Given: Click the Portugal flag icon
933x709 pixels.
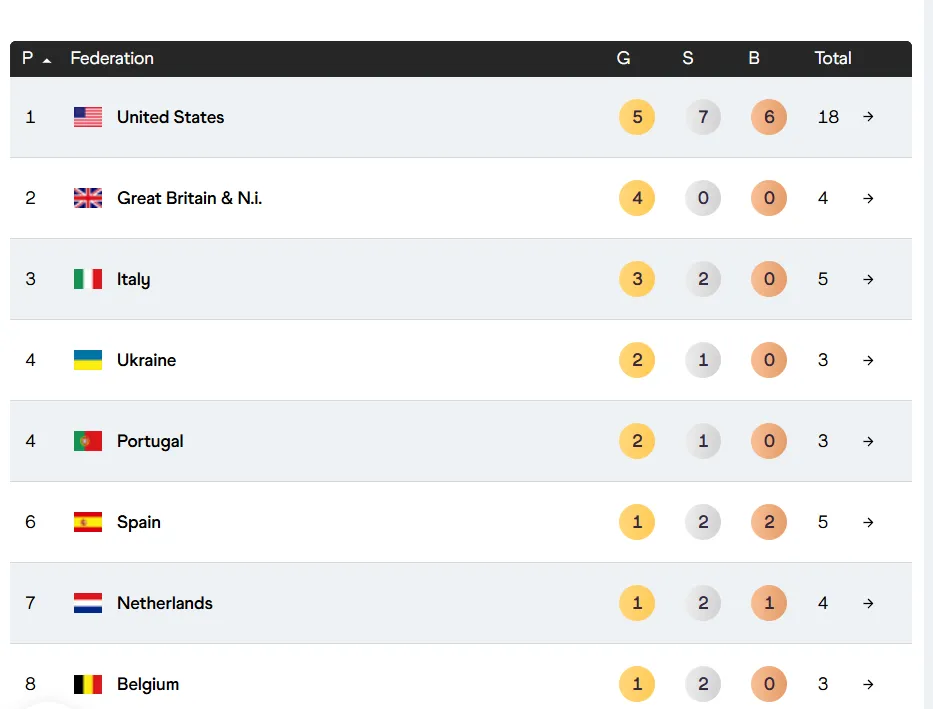Looking at the screenshot, I should (x=88, y=441).
